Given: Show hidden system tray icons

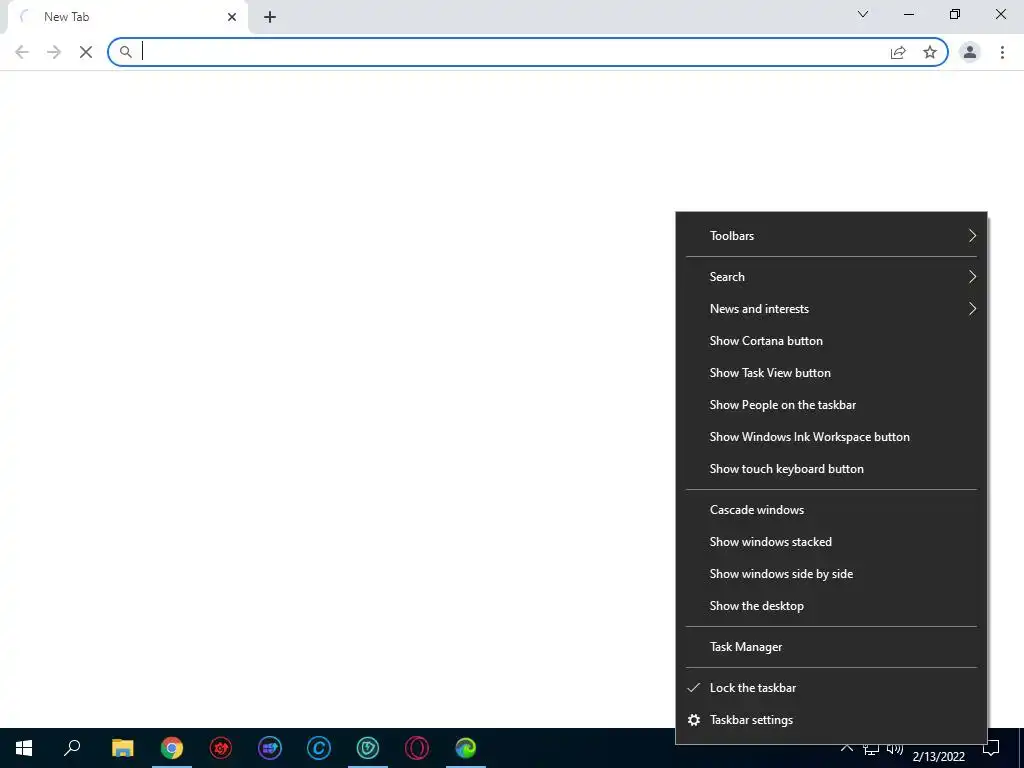Looking at the screenshot, I should click(846, 748).
